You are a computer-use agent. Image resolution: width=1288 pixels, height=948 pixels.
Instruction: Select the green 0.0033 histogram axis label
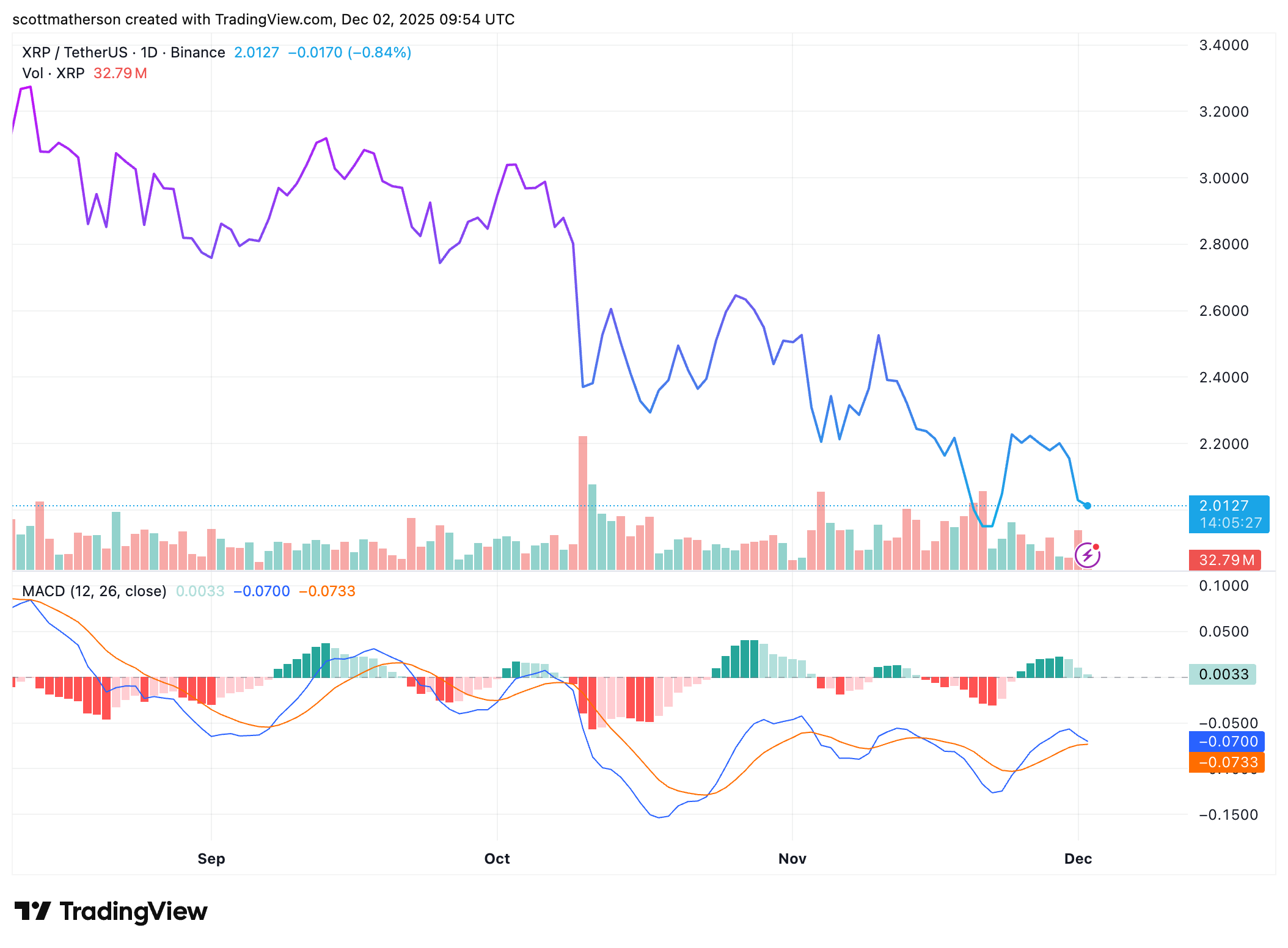pos(1222,674)
